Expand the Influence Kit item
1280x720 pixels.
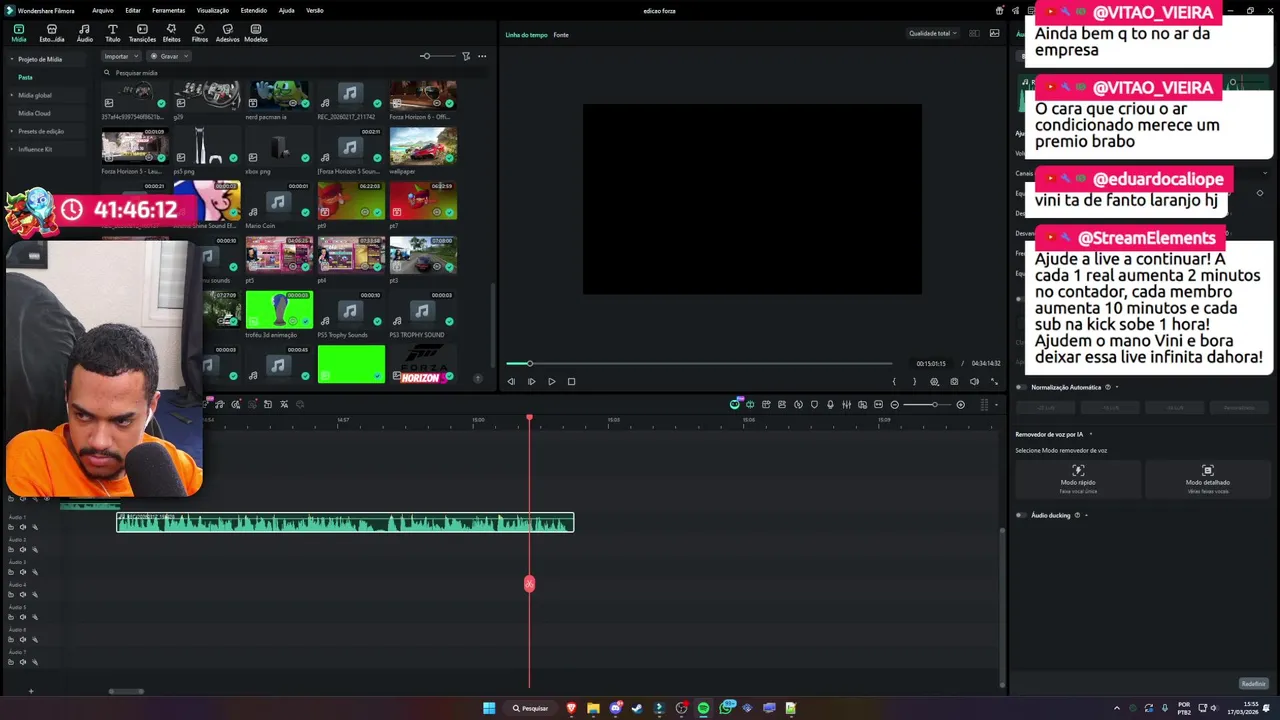12,149
